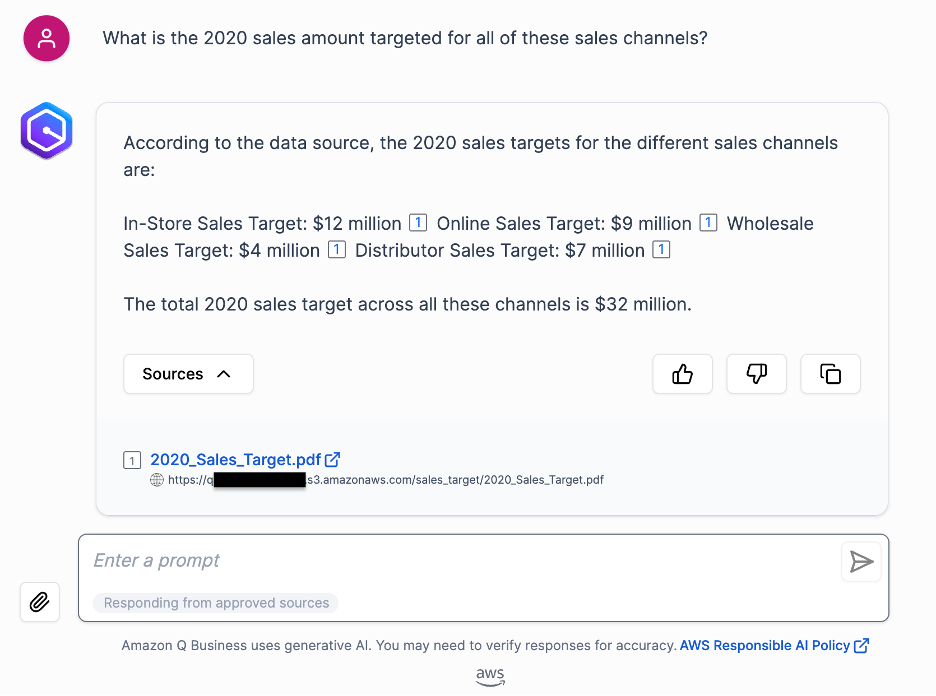The image size is (936, 696).
Task: Click the AWS logo at the bottom
Action: tap(490, 677)
